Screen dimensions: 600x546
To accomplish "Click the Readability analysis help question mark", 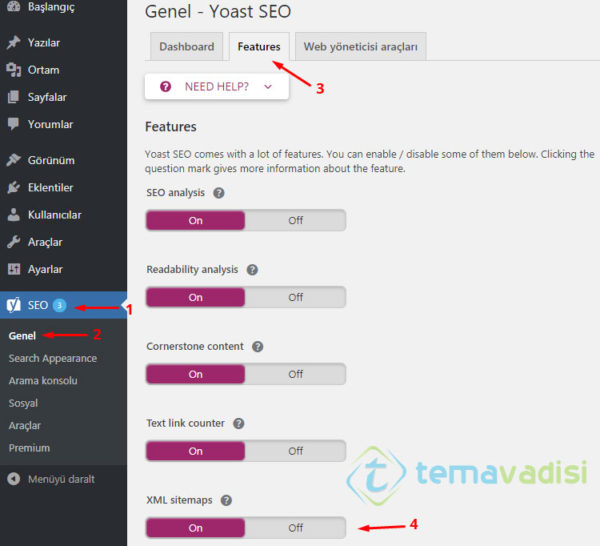I will coord(252,270).
